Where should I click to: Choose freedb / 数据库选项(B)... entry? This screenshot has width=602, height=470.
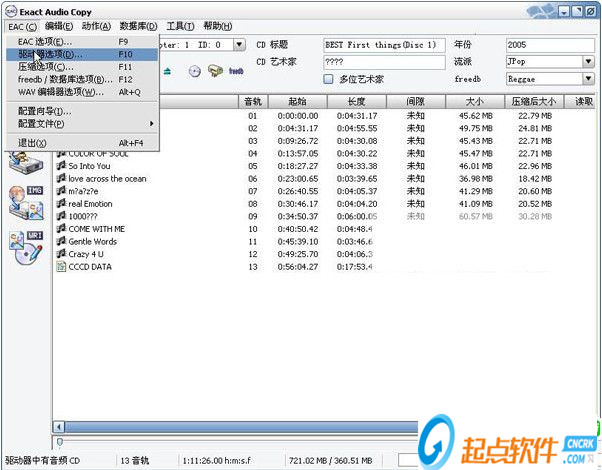(83, 79)
